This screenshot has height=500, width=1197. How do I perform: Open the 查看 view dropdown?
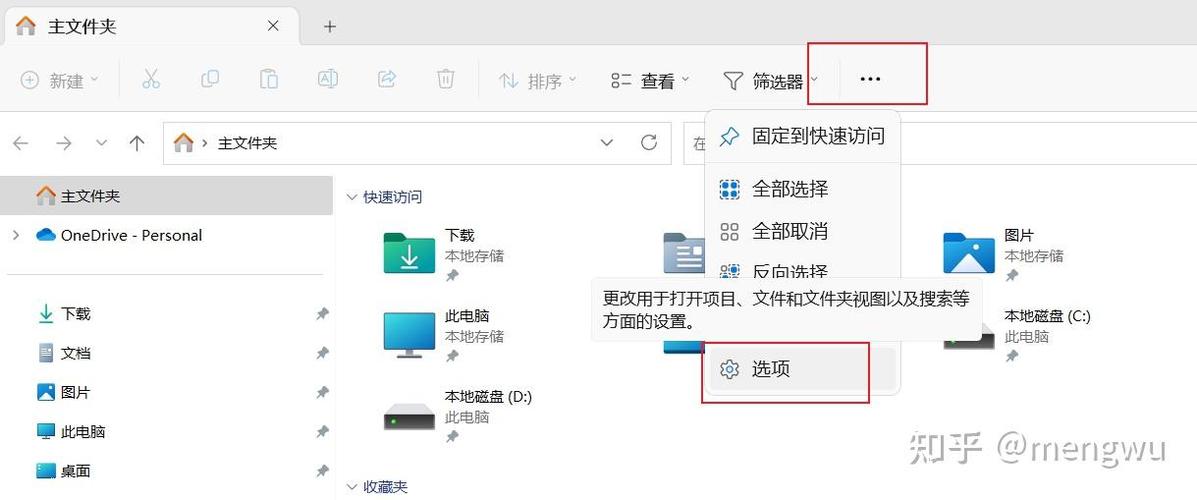650,80
